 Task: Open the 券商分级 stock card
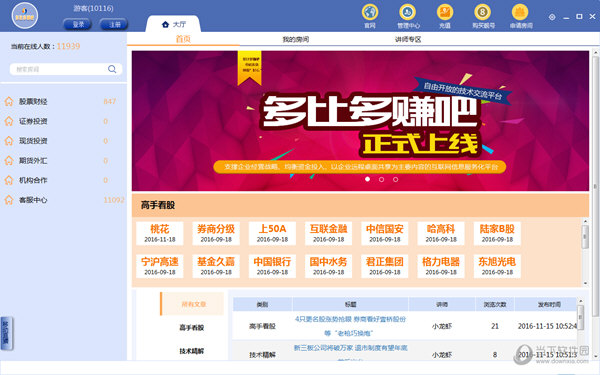tap(216, 233)
